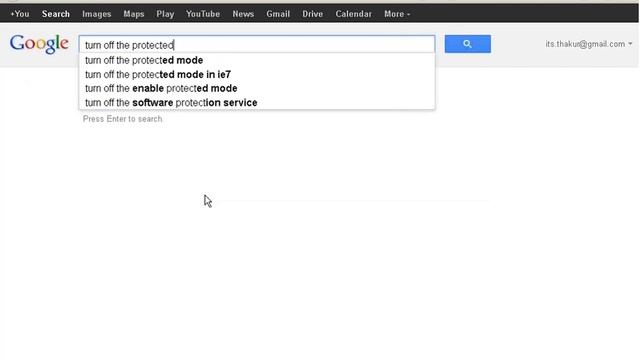
Task: Click the Google logo
Action: (39, 44)
